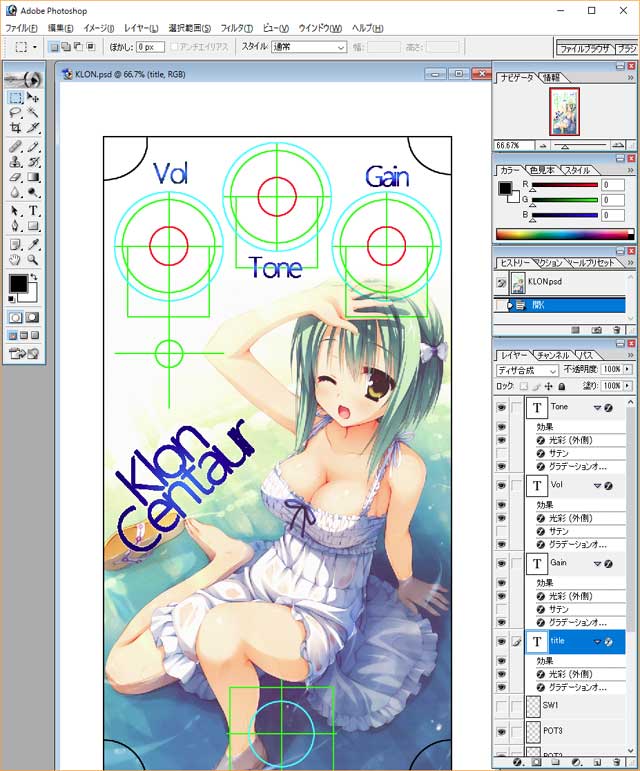
Task: Select the Blur tool
Action: pos(16,192)
